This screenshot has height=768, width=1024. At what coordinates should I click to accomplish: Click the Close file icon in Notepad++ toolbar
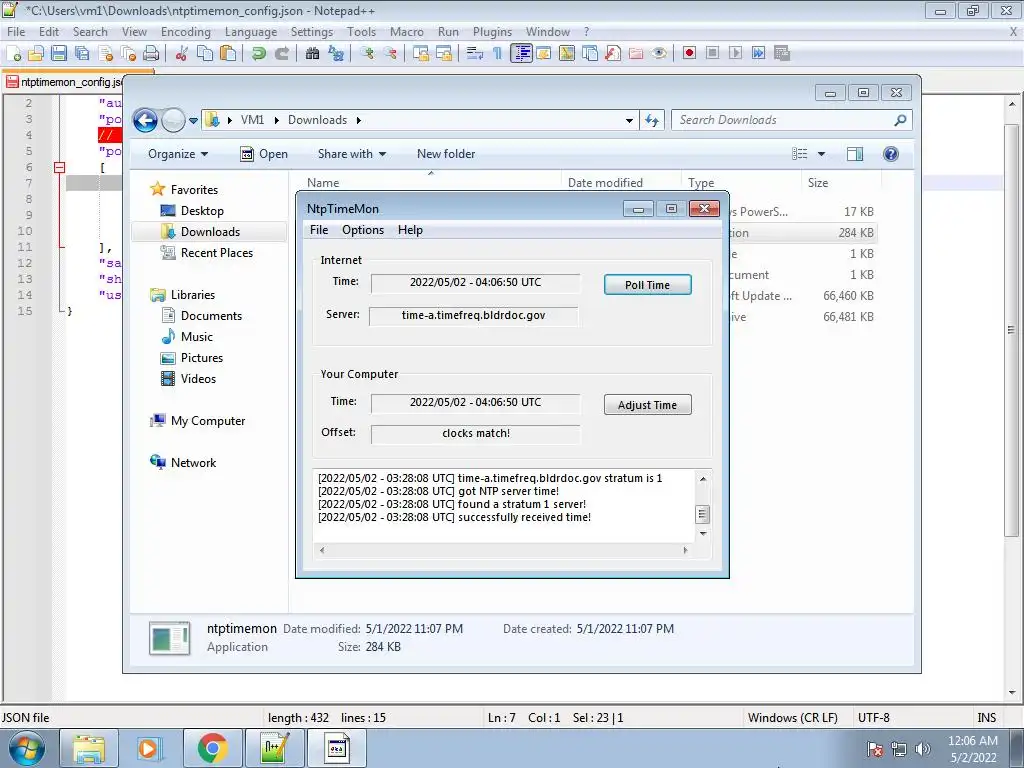tap(105, 53)
